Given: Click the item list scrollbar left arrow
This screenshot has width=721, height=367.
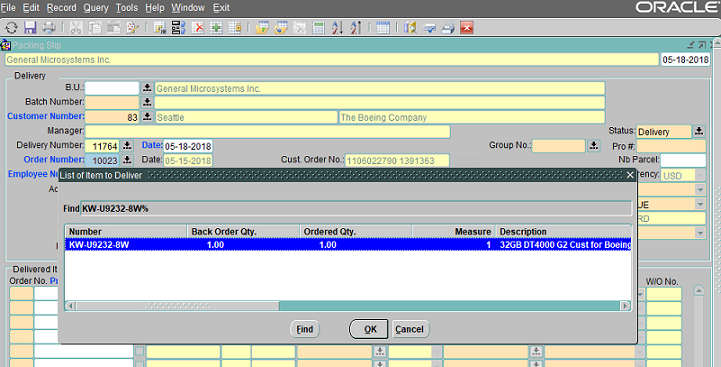Looking at the screenshot, I should (71, 306).
